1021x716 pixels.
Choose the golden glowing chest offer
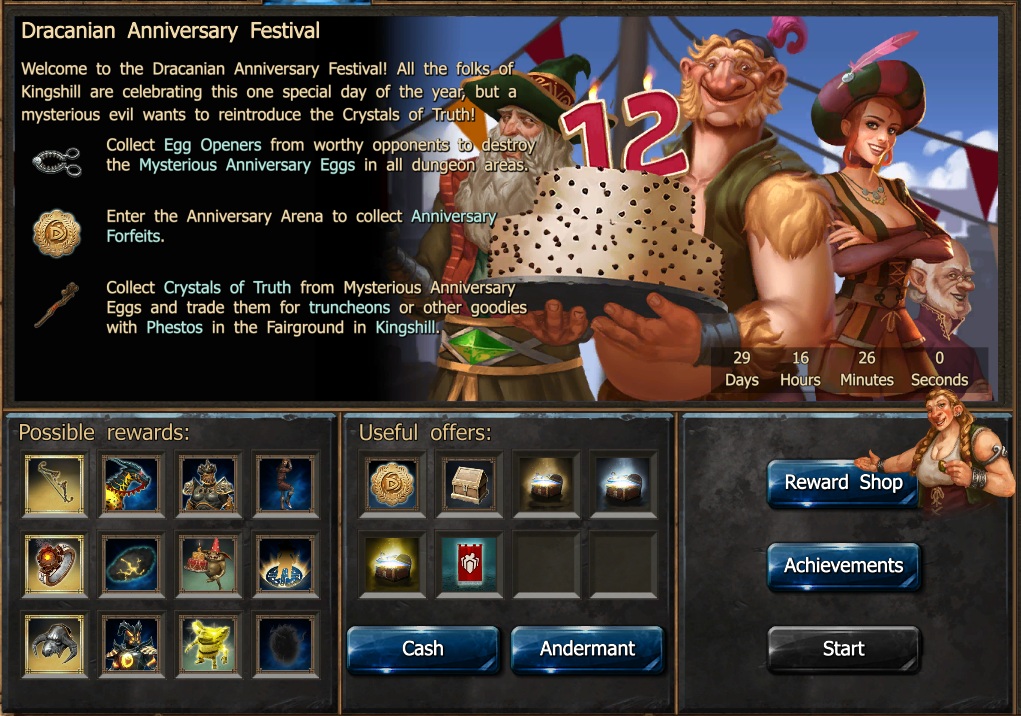[392, 564]
